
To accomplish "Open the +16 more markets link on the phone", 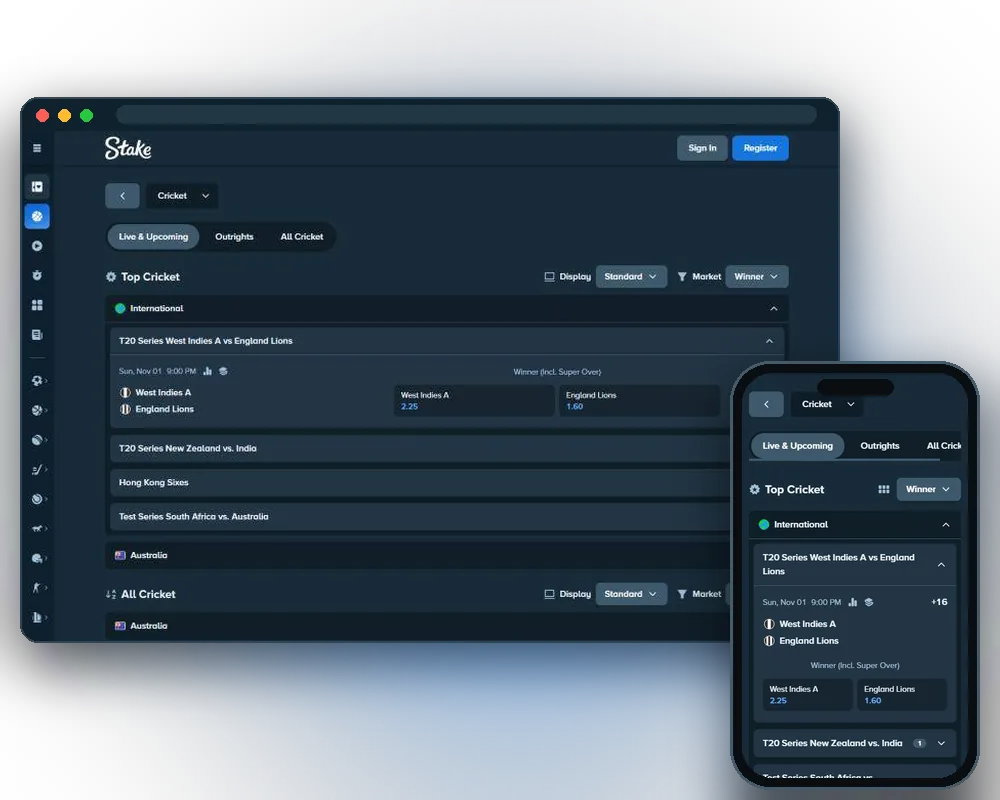I will pos(939,602).
